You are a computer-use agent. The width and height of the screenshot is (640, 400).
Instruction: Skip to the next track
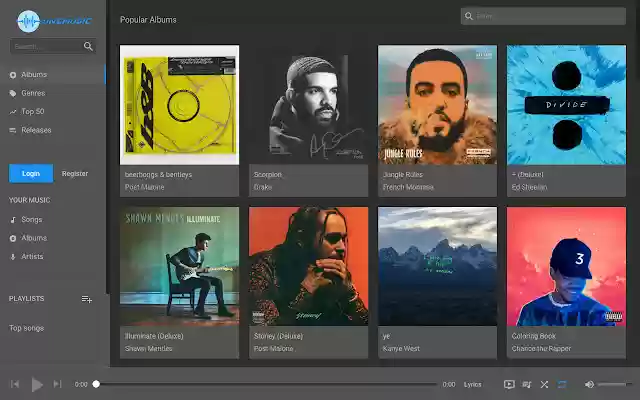click(57, 384)
